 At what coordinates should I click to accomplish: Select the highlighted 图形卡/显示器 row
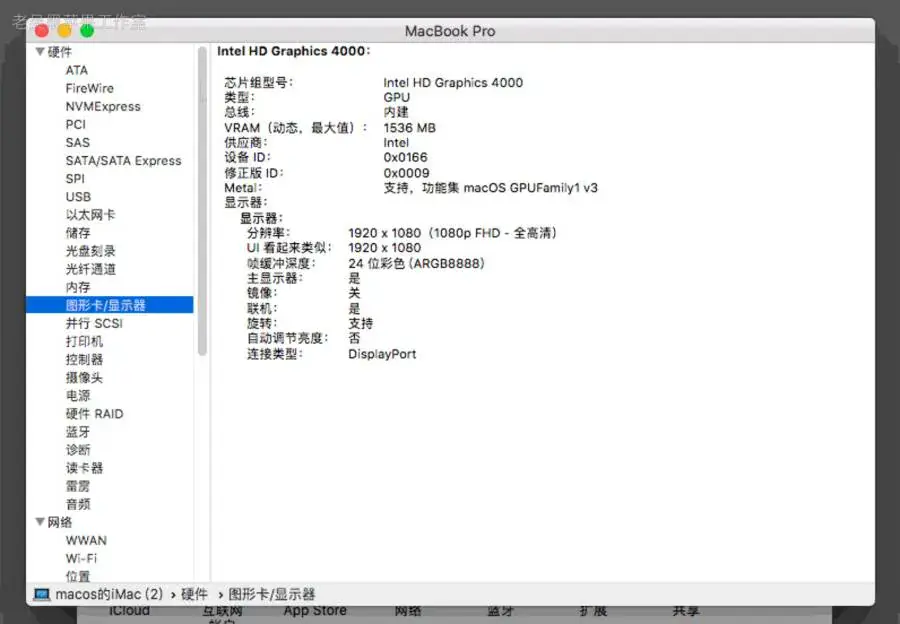110,305
